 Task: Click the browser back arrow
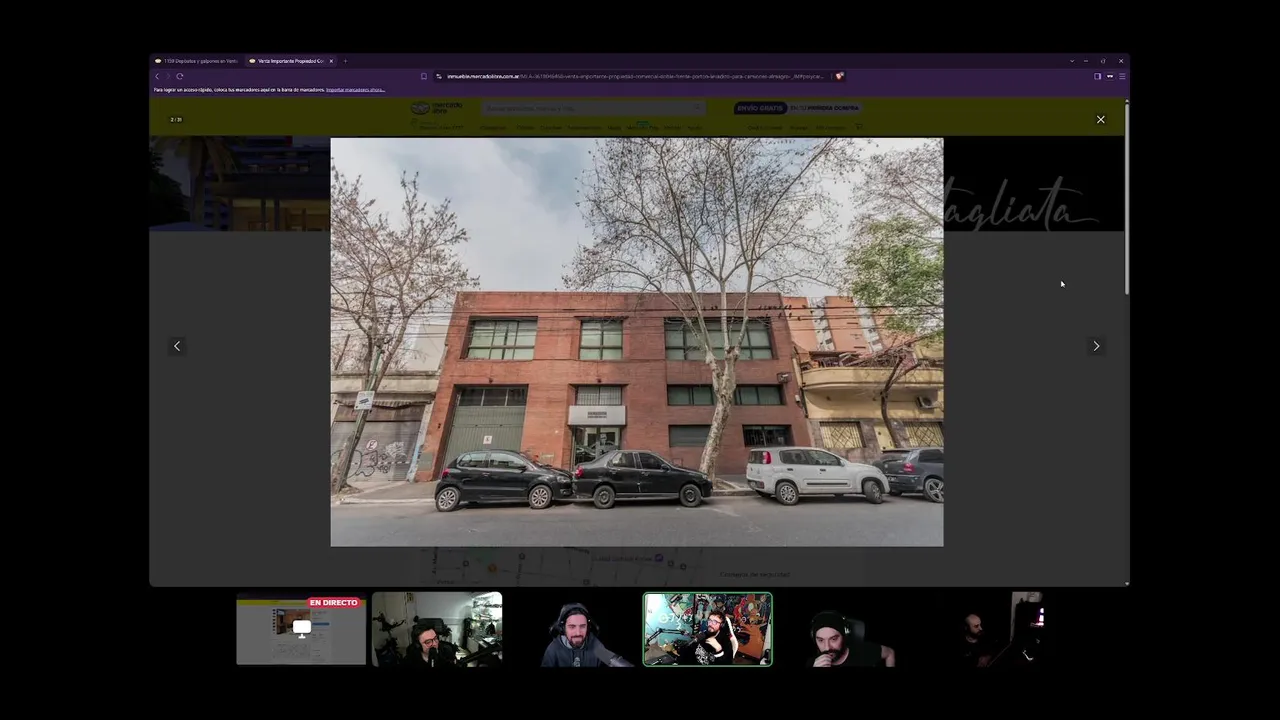[x=157, y=76]
